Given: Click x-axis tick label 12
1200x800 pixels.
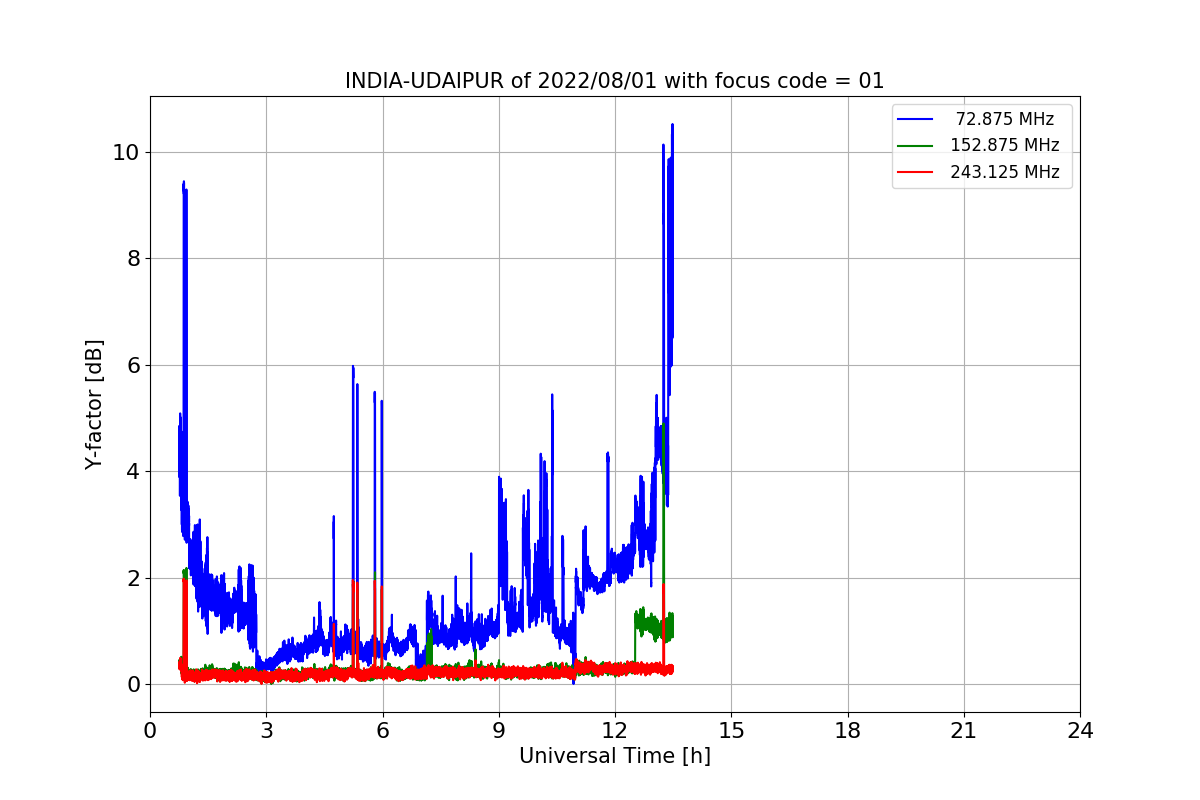Looking at the screenshot, I should click(x=615, y=731).
